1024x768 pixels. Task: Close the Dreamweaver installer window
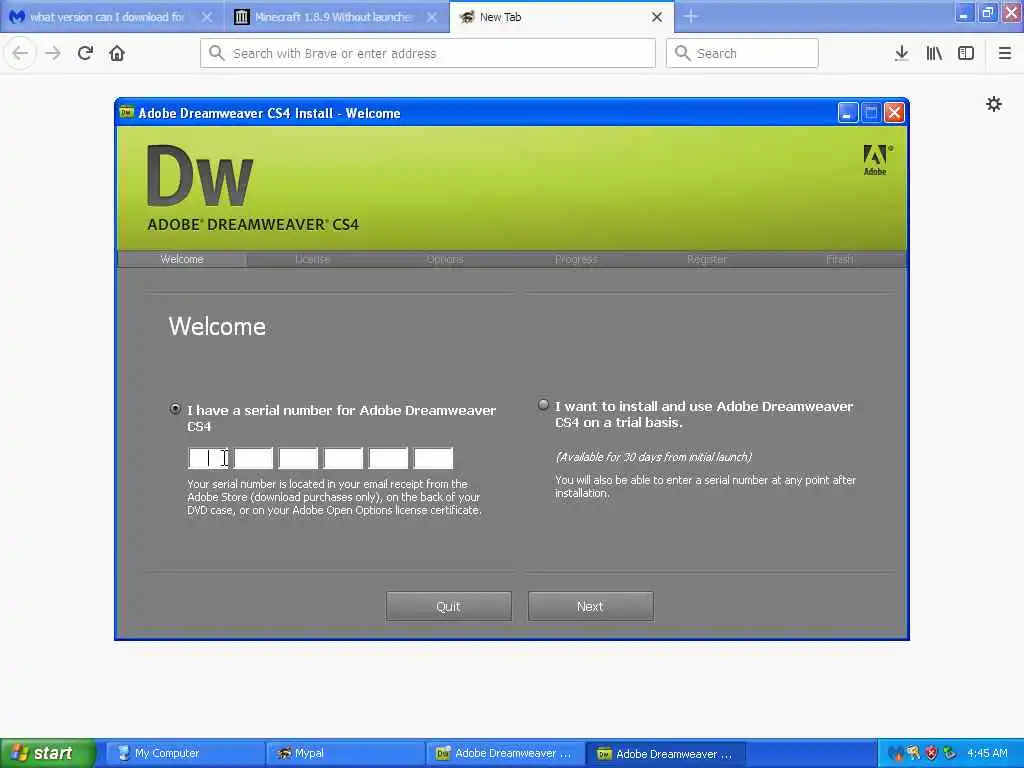click(x=894, y=113)
